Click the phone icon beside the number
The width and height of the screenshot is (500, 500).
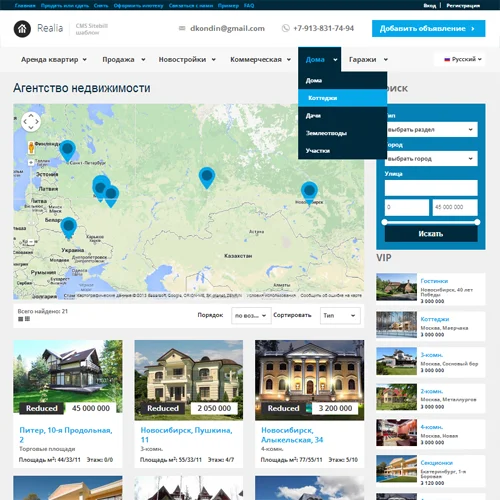coord(286,28)
